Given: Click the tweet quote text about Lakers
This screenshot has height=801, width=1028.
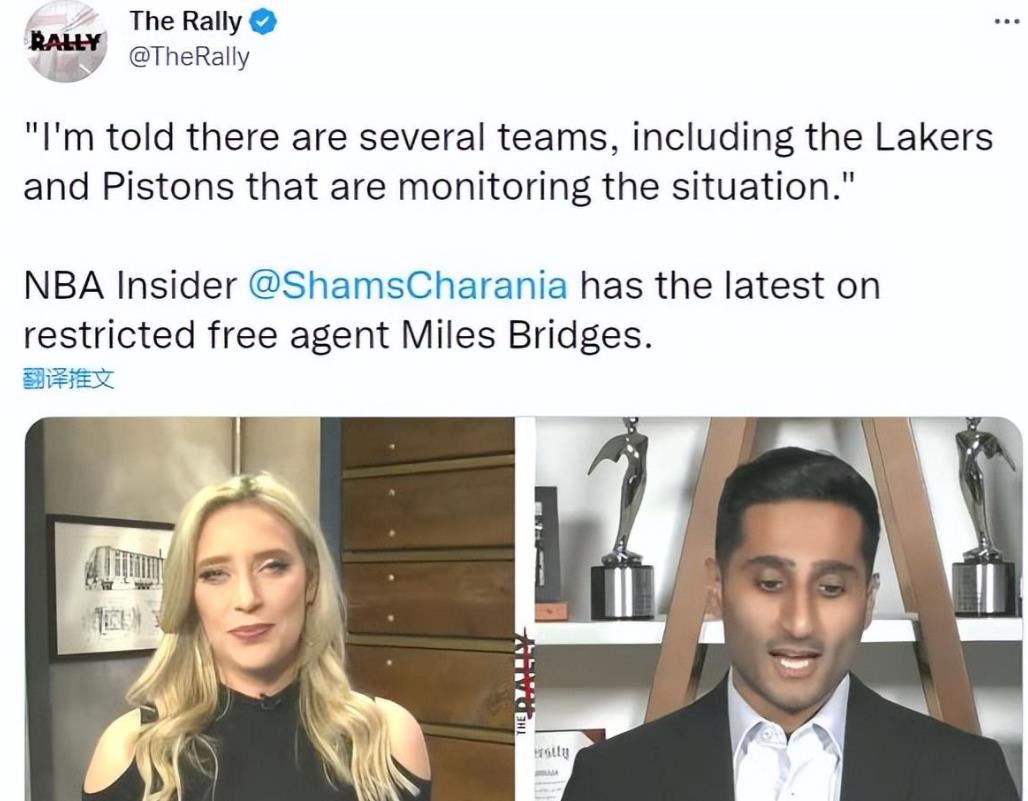Looking at the screenshot, I should pos(508,162).
